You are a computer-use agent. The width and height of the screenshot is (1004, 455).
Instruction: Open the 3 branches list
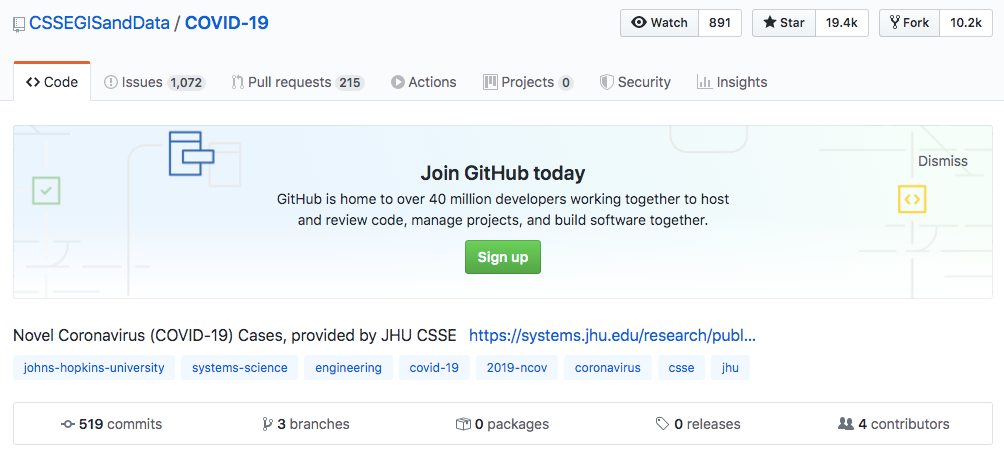pos(305,424)
